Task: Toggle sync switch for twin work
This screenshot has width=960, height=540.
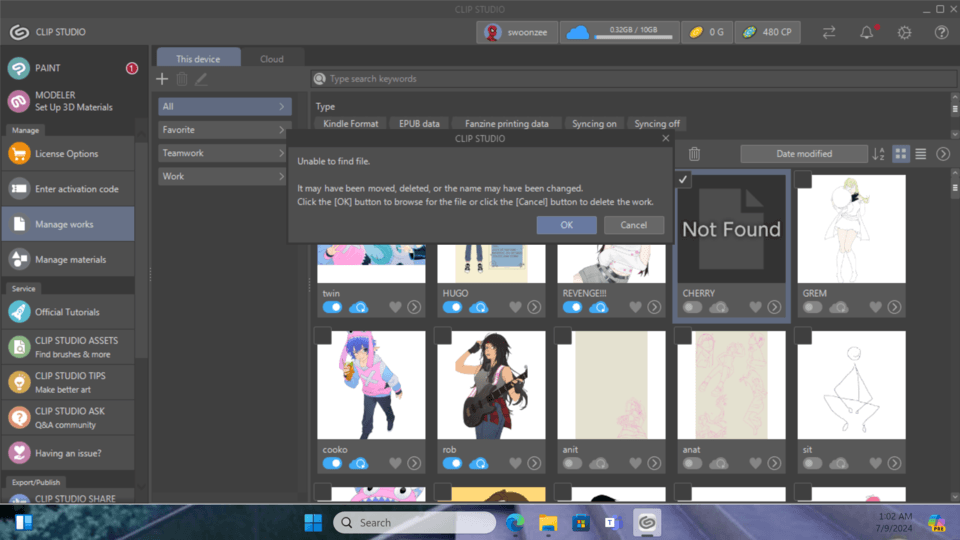Action: (x=332, y=307)
